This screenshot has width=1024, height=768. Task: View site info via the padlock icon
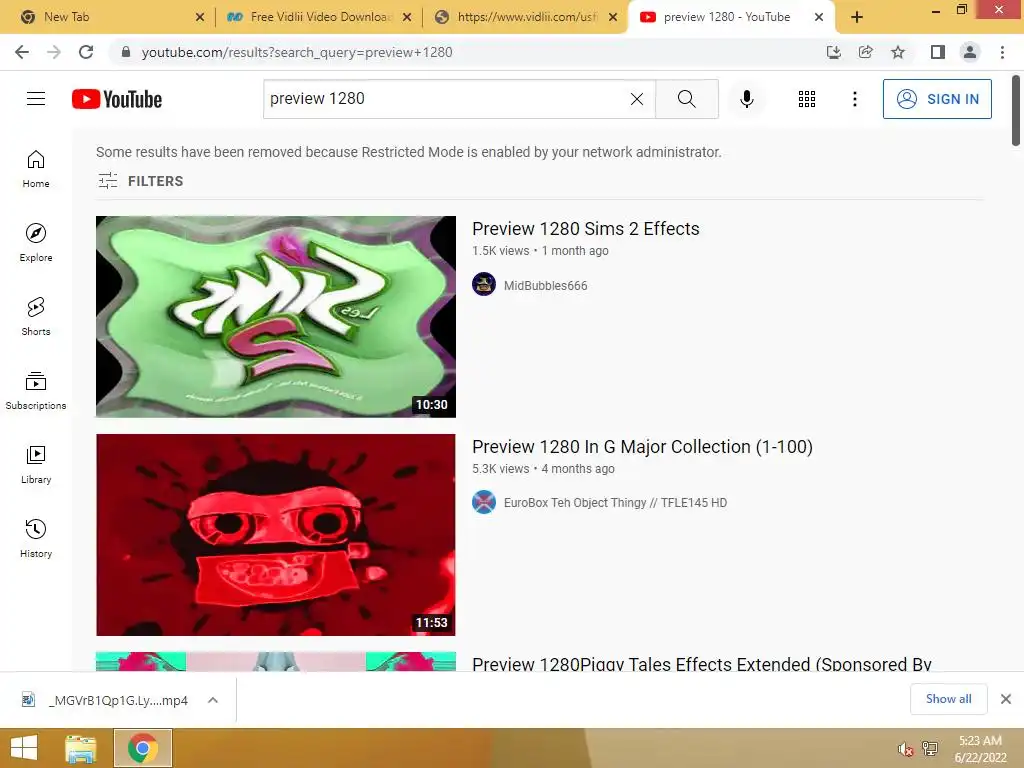tap(126, 52)
